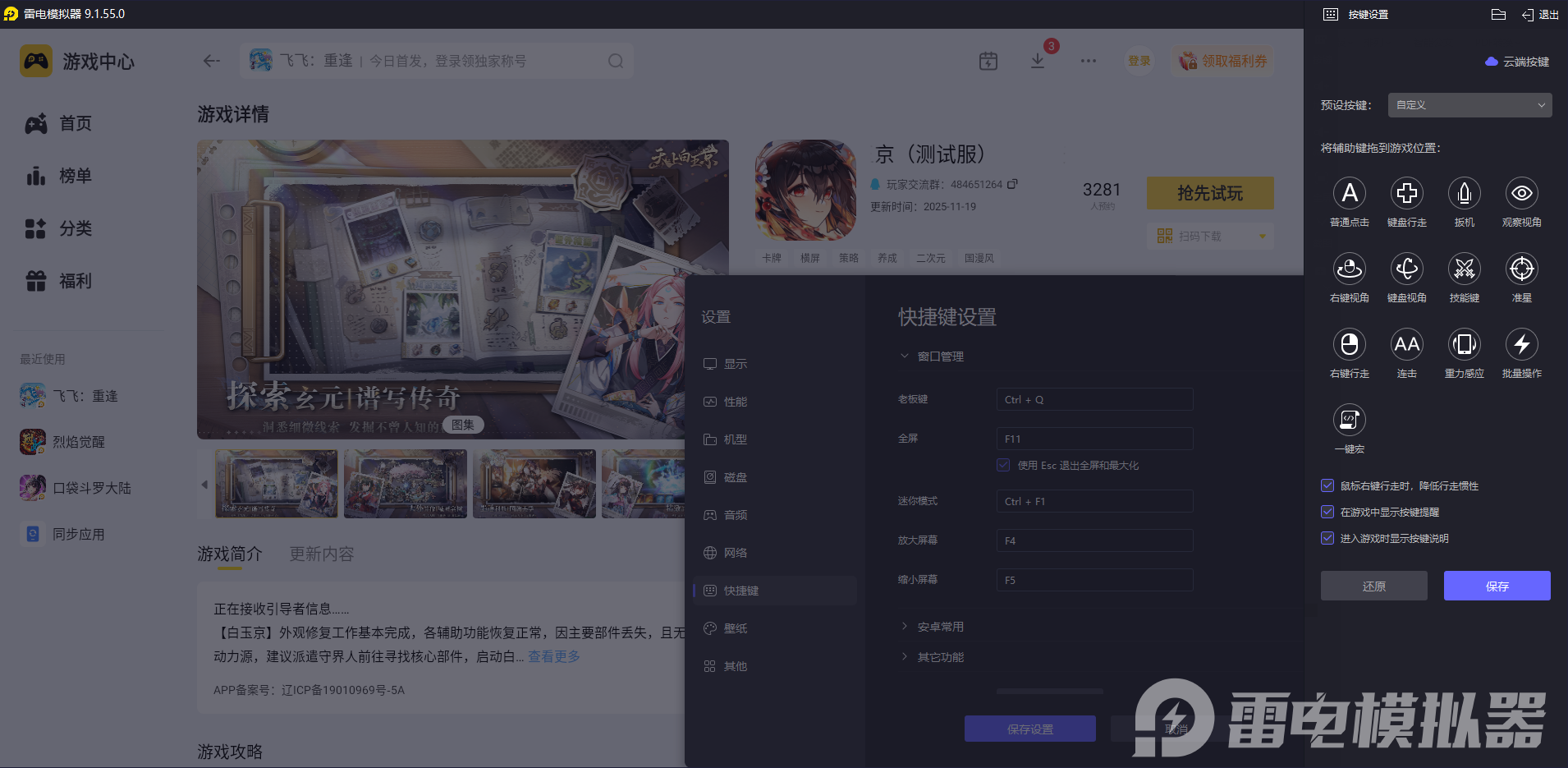Image resolution: width=1568 pixels, height=768 pixels.
Task: Click the 准星 crosshair mapping icon
Action: pyautogui.click(x=1521, y=269)
